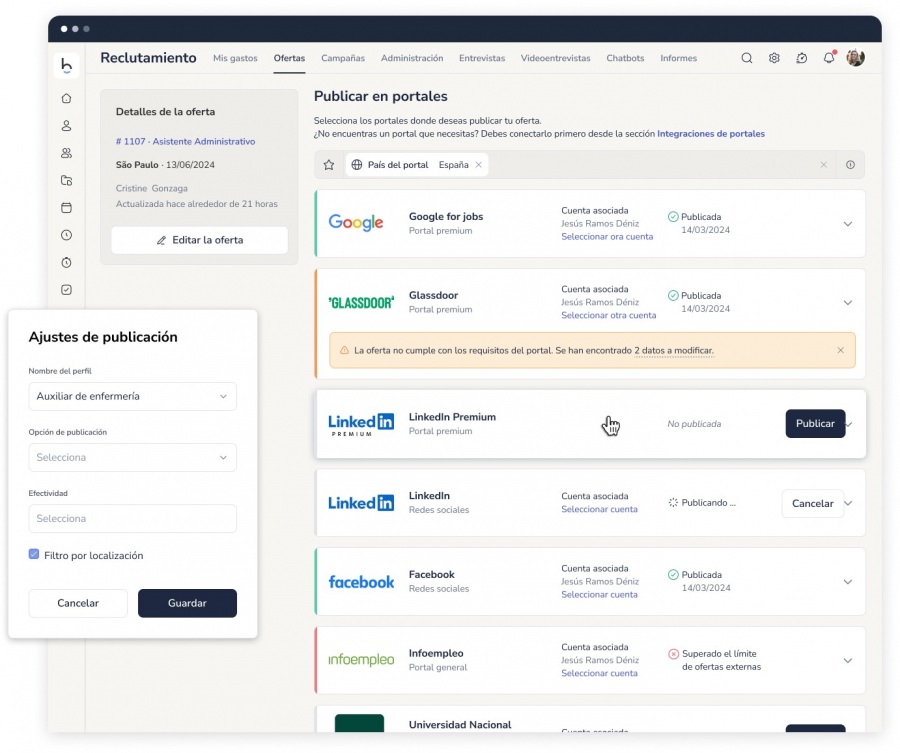The width and height of the screenshot is (900, 753).
Task: Click the Facebook logo
Action: [x=361, y=581]
